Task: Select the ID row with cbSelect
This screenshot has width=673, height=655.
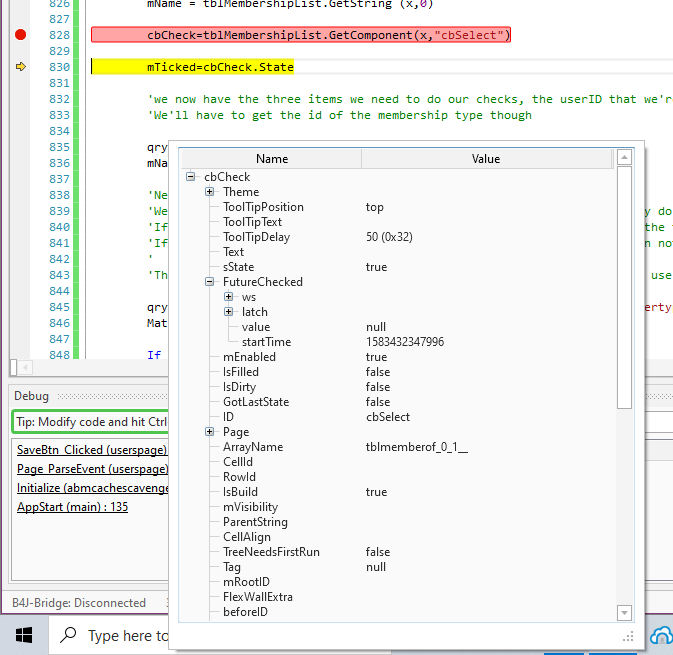Action: click(x=397, y=417)
